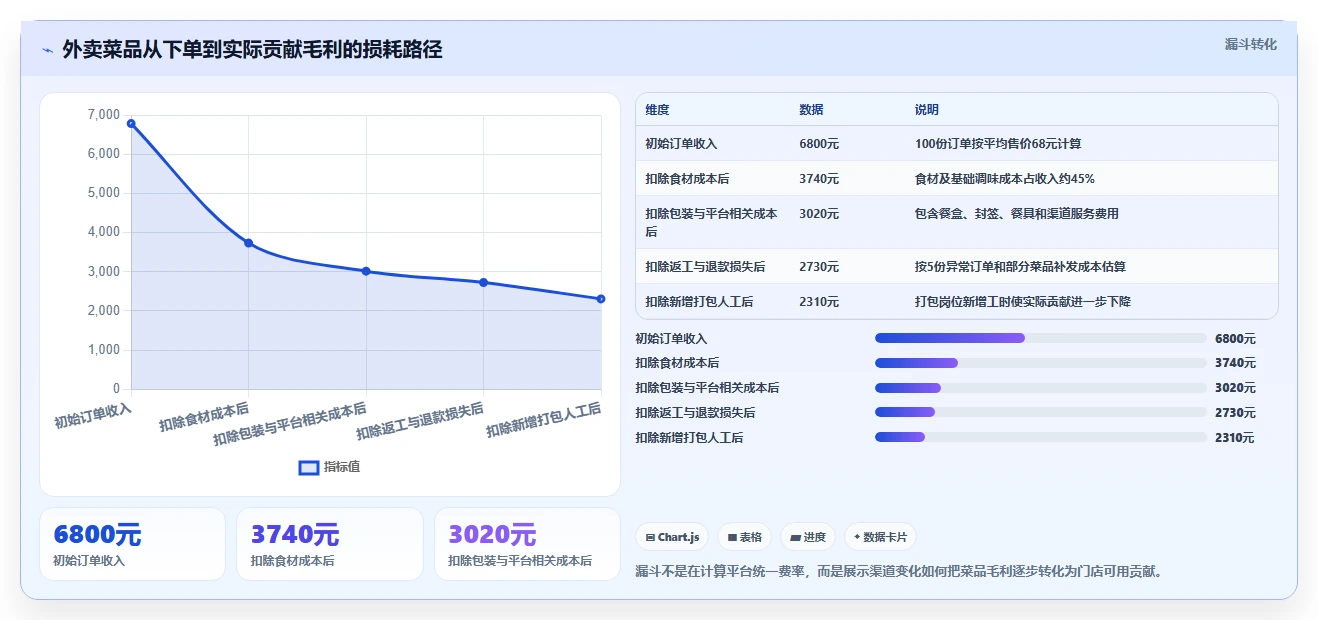Click the chart point for 扣除食材成本后
The image size is (1318, 620).
pyautogui.click(x=249, y=243)
